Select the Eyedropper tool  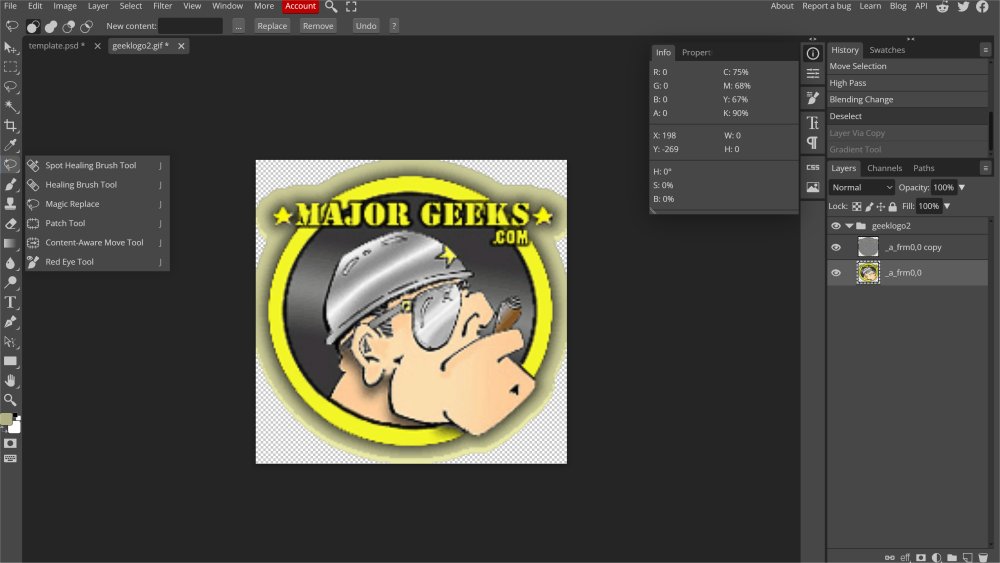click(10, 145)
